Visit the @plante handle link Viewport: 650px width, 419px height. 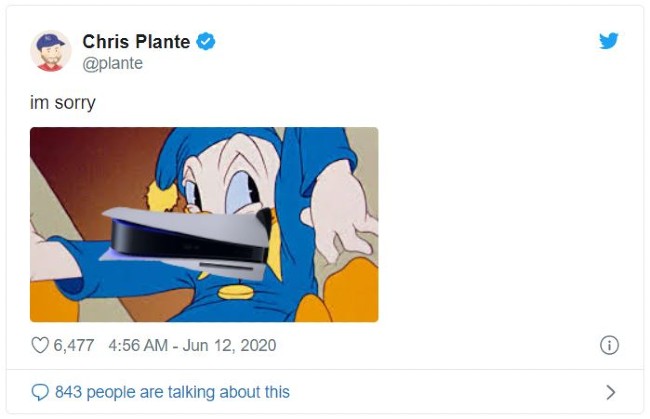(x=112, y=63)
